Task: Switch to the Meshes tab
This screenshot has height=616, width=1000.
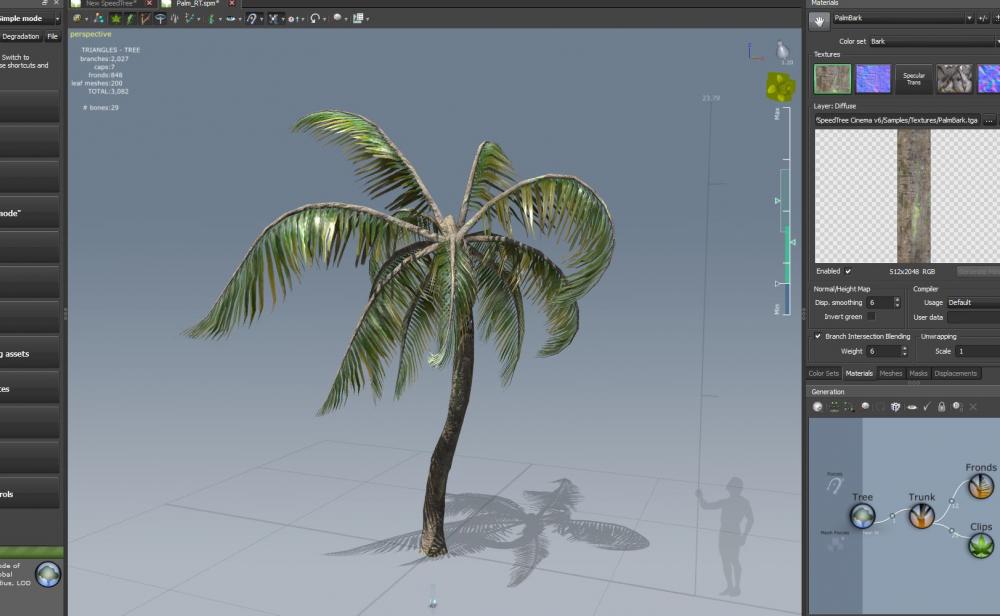Action: [x=890, y=374]
